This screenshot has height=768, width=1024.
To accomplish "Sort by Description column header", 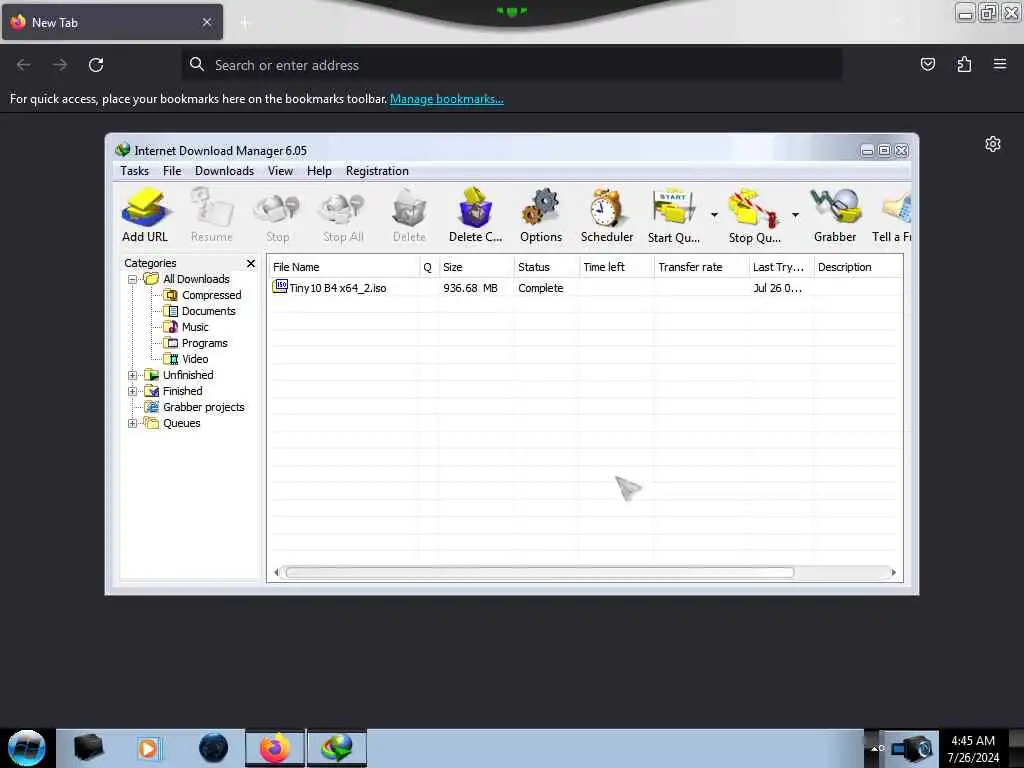I will pyautogui.click(x=858, y=267).
